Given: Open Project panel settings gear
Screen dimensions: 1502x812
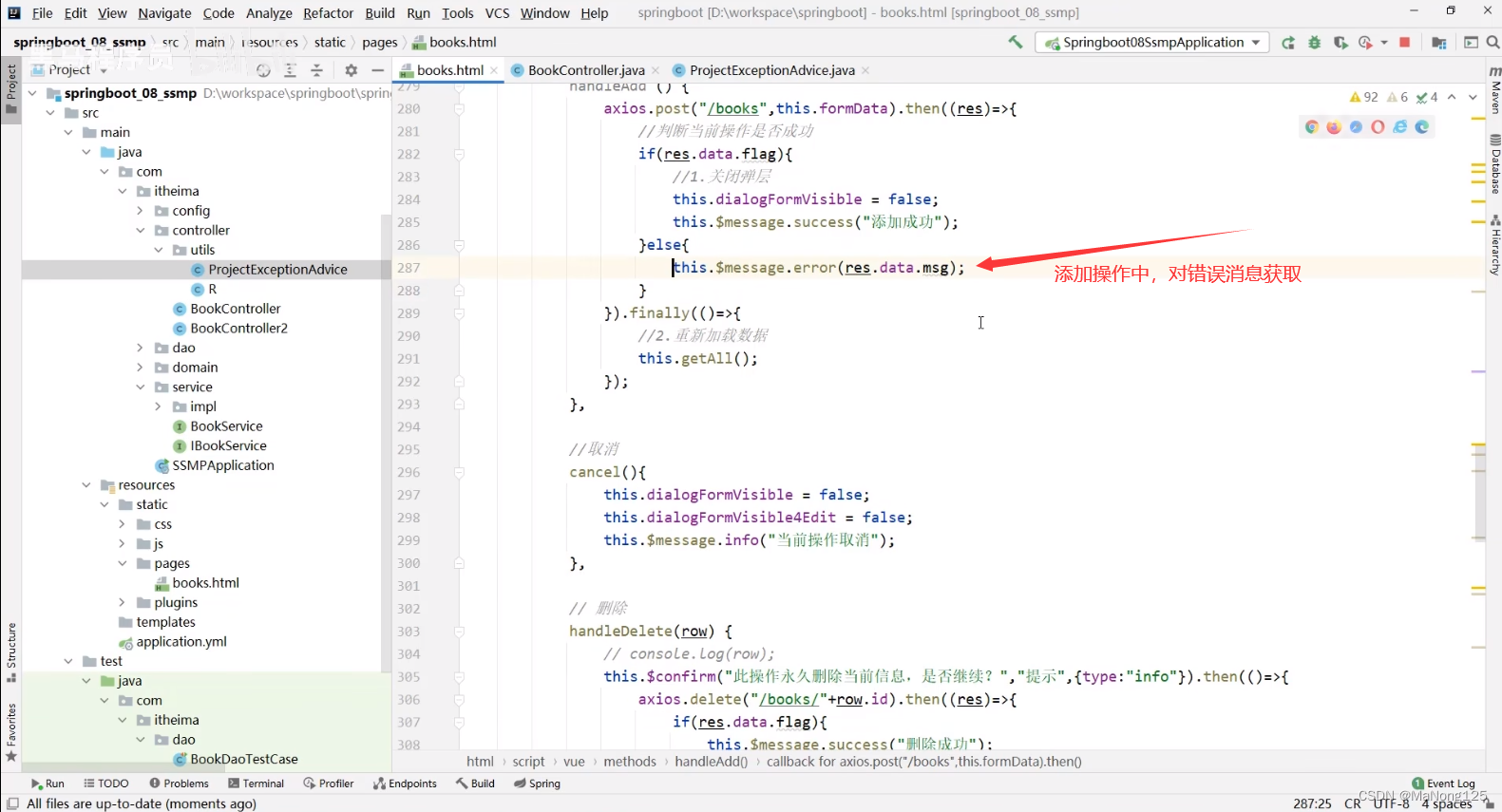Looking at the screenshot, I should [x=351, y=70].
